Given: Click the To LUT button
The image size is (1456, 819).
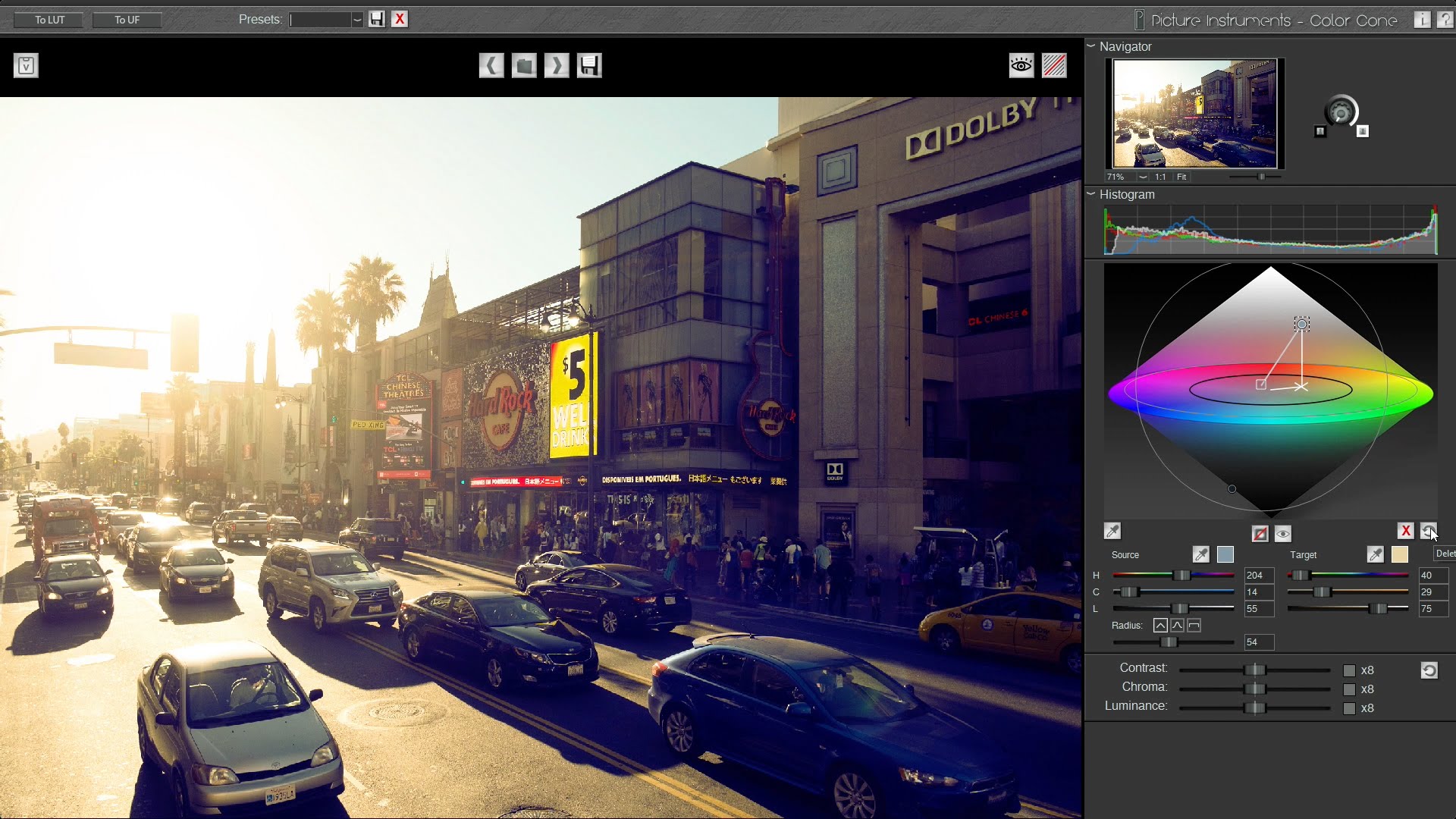Looking at the screenshot, I should tap(50, 20).
